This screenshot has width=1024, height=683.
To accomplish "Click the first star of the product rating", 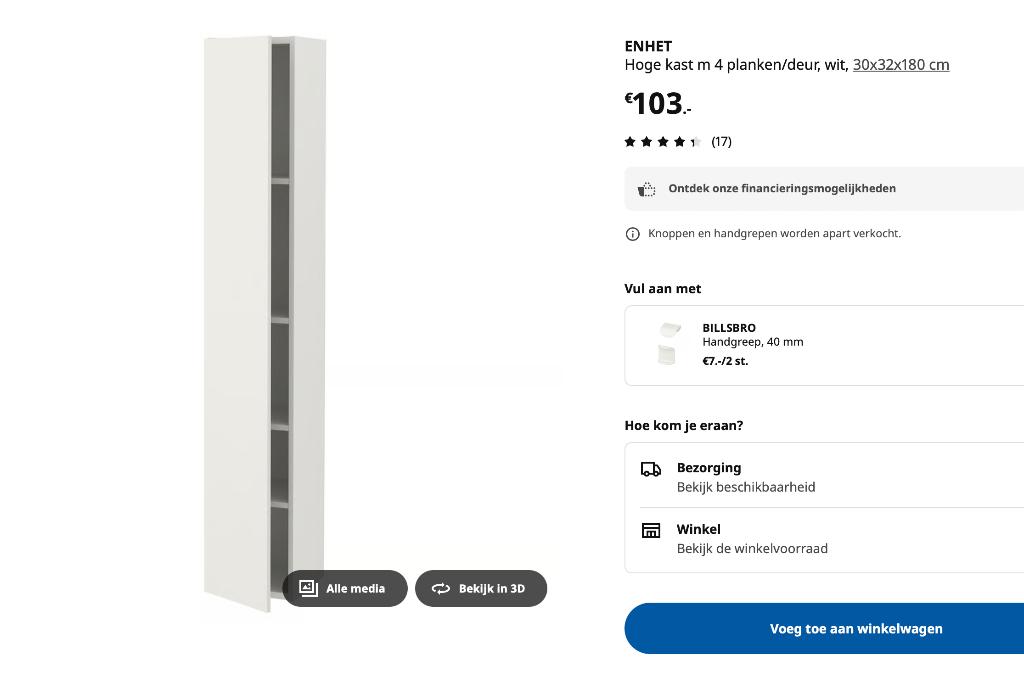I will (630, 141).
